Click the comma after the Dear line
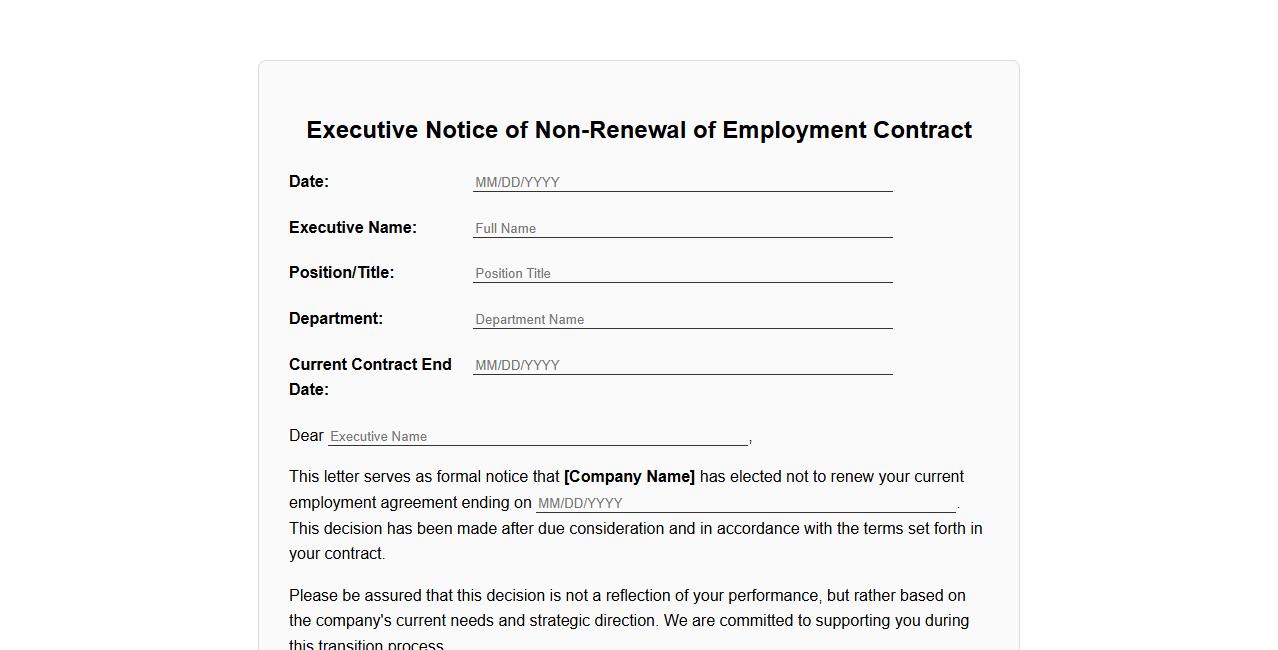Viewport: 1278px width, 650px height. [751, 436]
